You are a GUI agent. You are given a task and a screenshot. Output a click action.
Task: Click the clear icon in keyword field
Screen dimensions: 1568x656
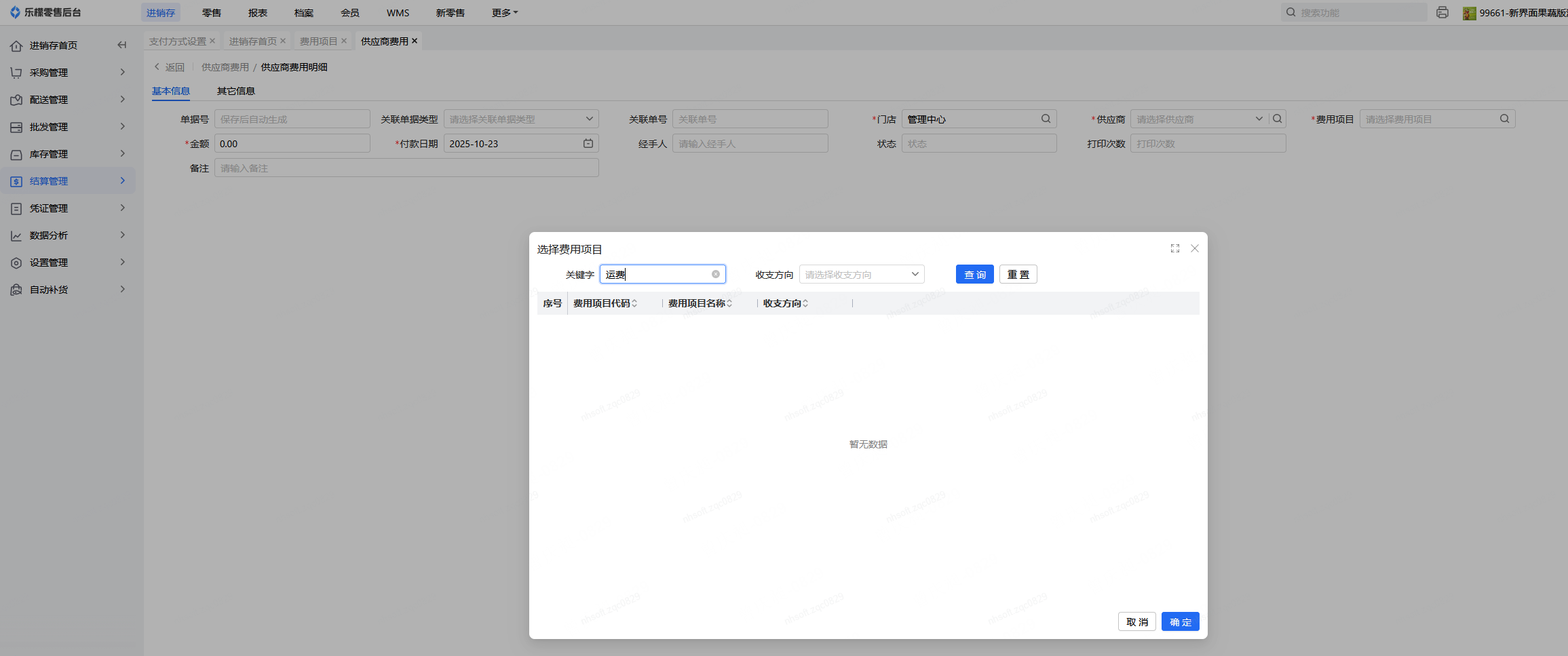[715, 274]
